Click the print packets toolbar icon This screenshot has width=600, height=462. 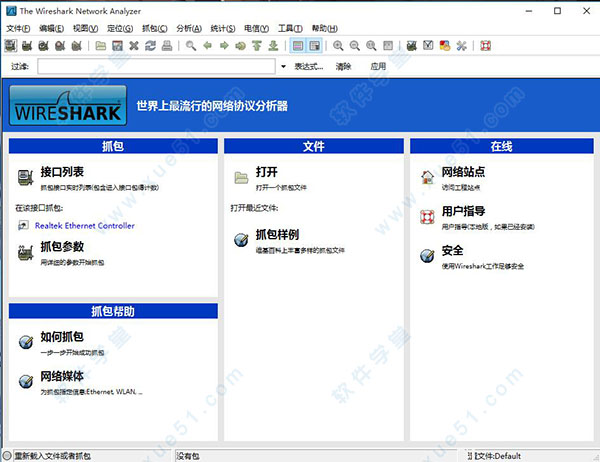point(167,46)
